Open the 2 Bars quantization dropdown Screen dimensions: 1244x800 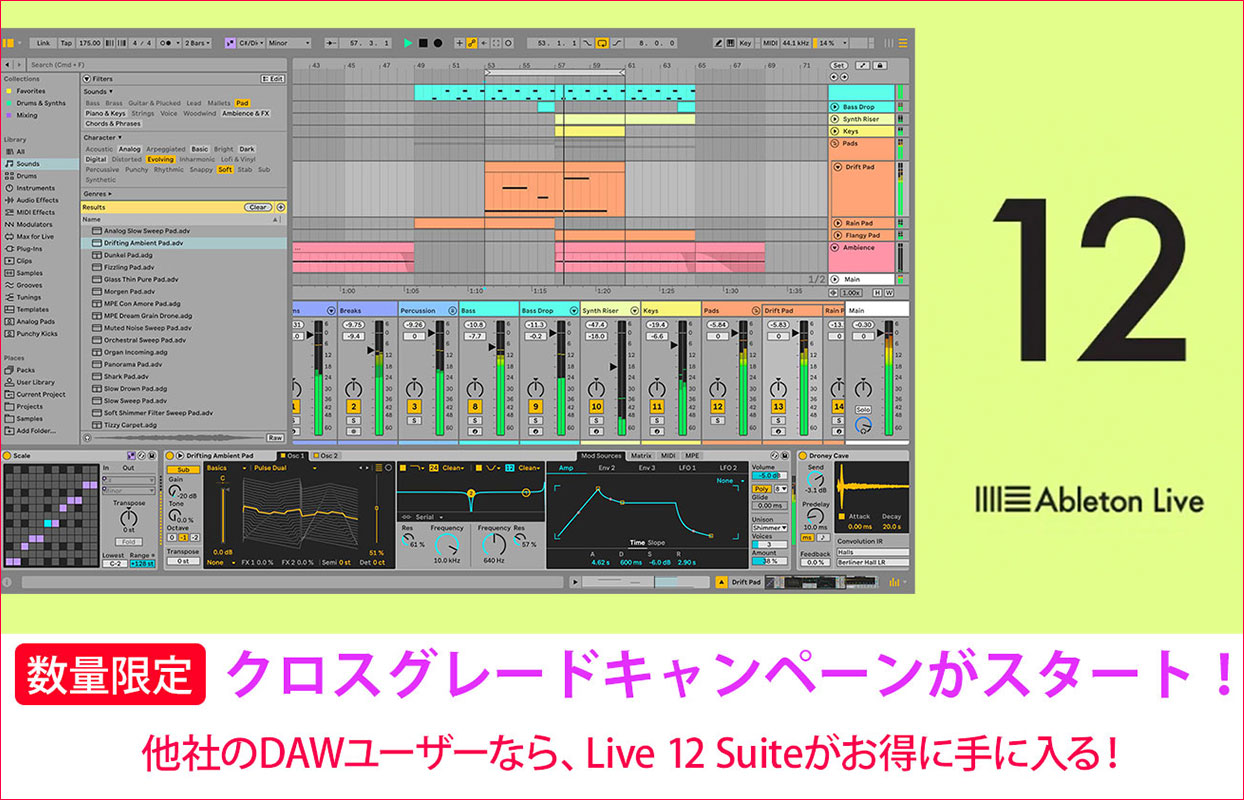(x=197, y=43)
